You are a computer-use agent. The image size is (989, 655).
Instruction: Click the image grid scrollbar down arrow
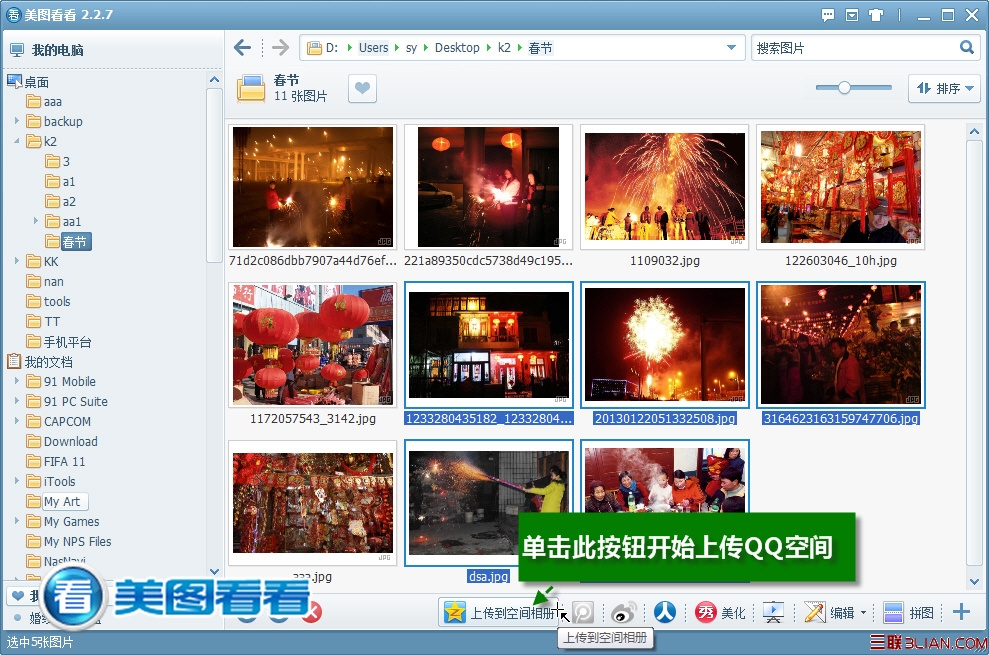pos(974,582)
